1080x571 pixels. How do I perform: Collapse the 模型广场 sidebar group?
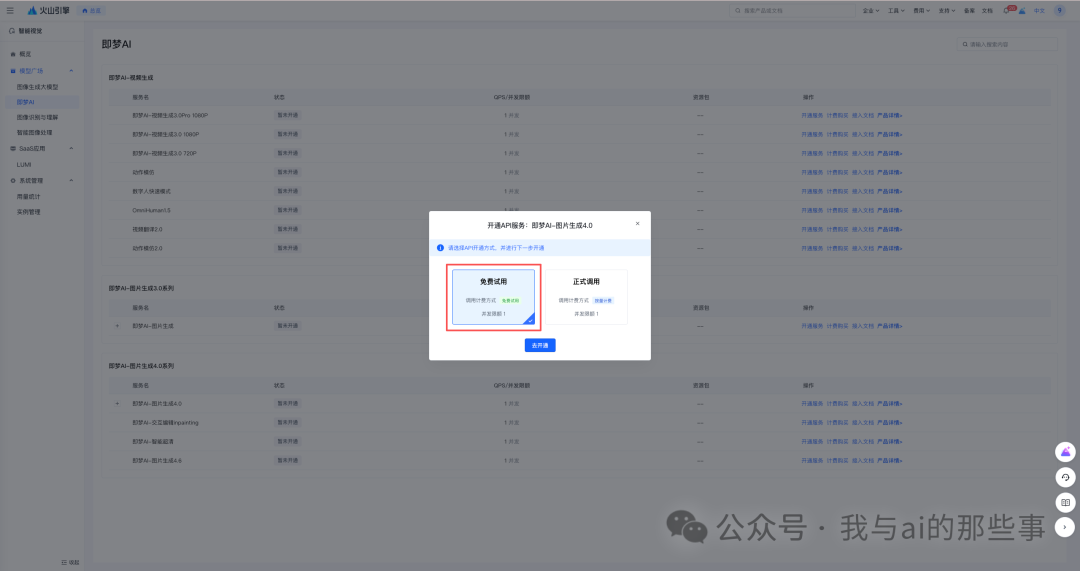[71, 71]
